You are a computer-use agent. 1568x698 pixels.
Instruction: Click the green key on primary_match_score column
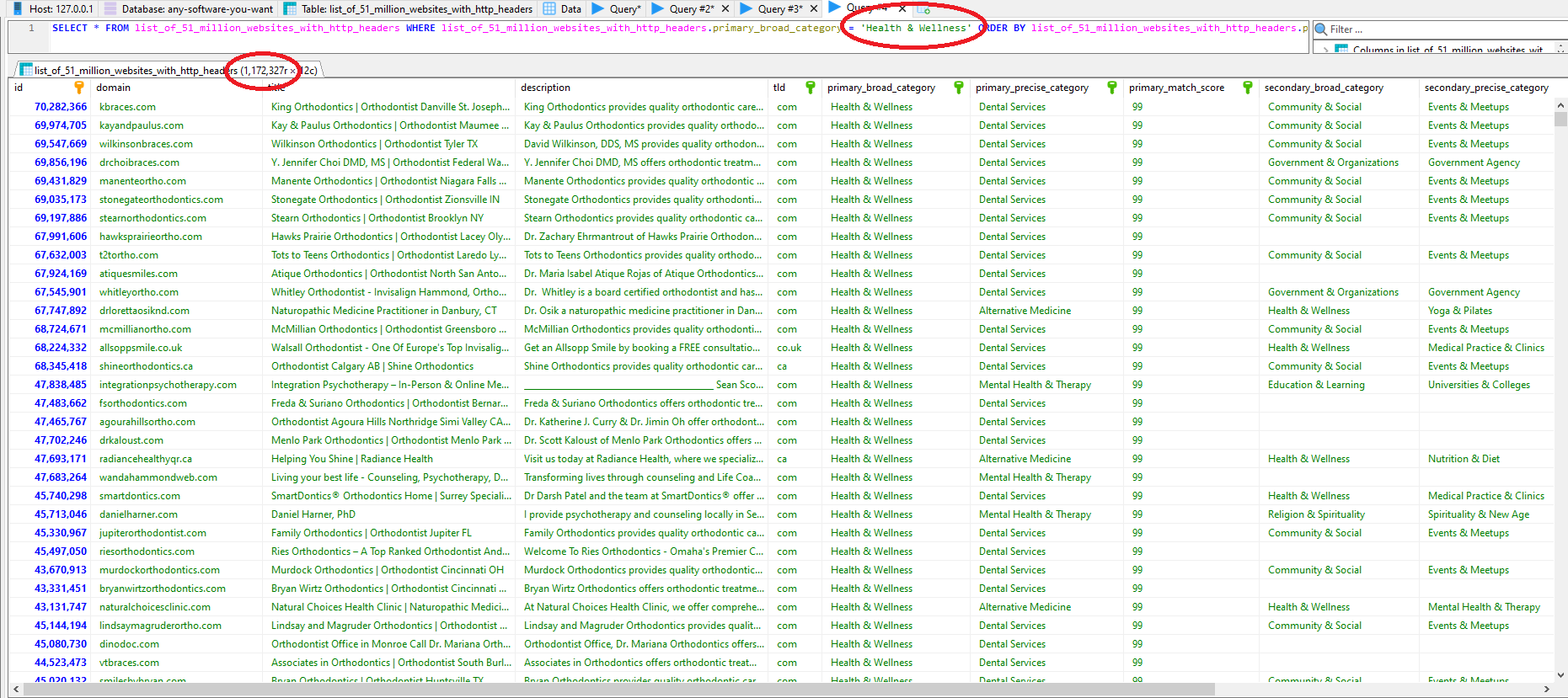1248,88
